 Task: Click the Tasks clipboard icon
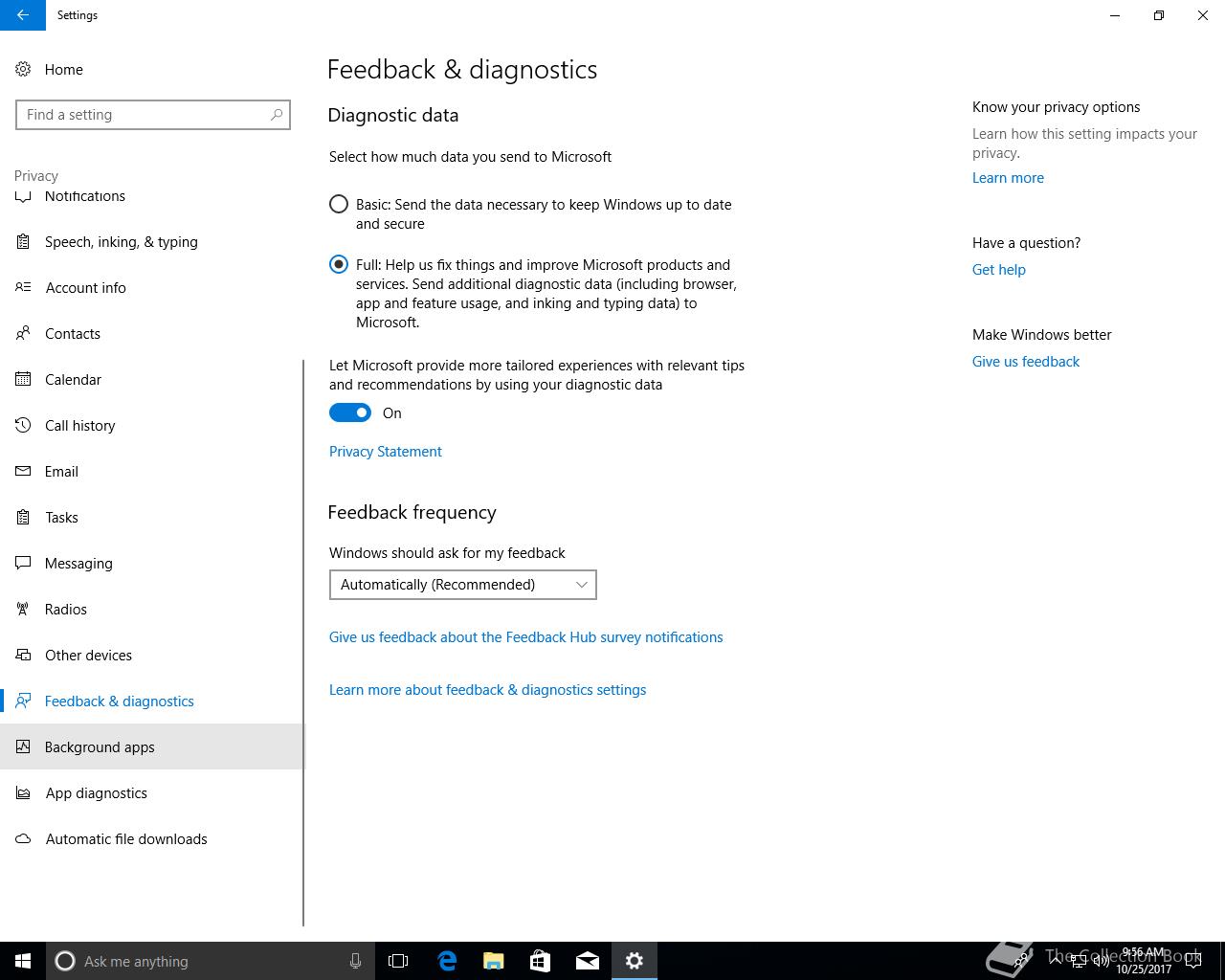[23, 518]
